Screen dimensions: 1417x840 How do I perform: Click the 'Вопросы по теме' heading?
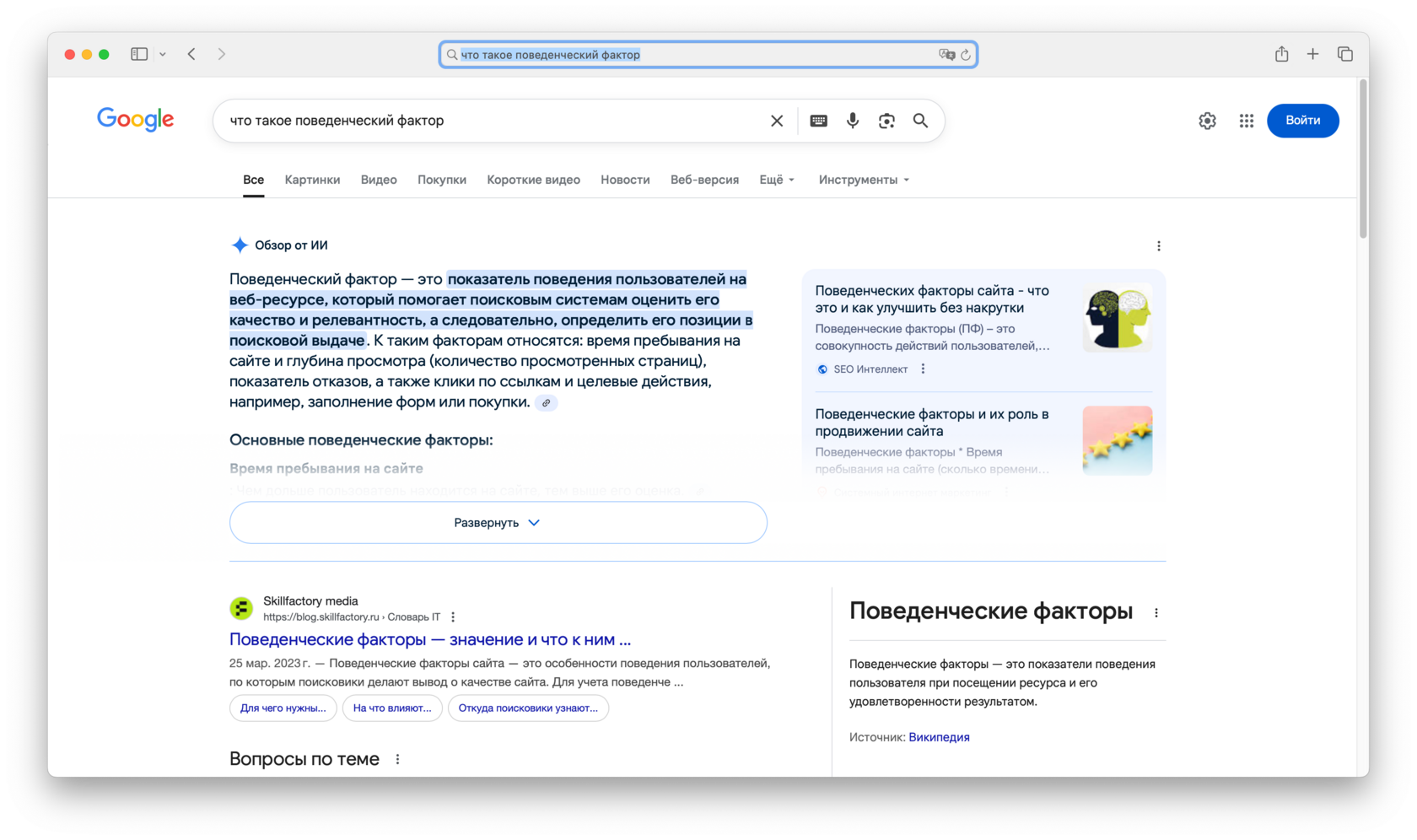304,759
